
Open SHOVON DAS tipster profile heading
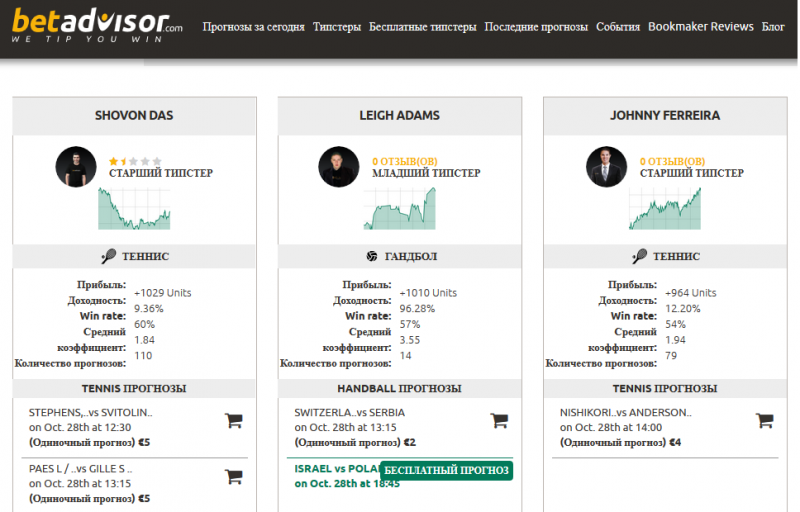(134, 116)
